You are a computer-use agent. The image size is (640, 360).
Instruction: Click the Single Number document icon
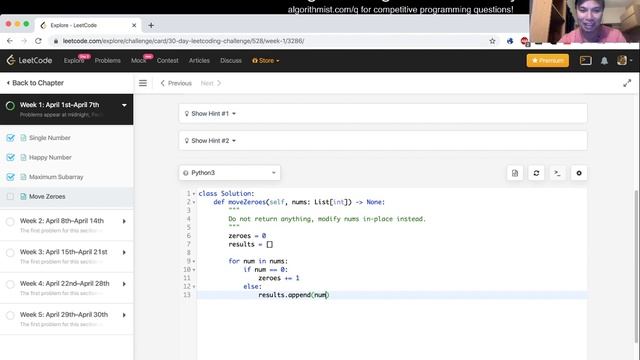tap(23, 138)
